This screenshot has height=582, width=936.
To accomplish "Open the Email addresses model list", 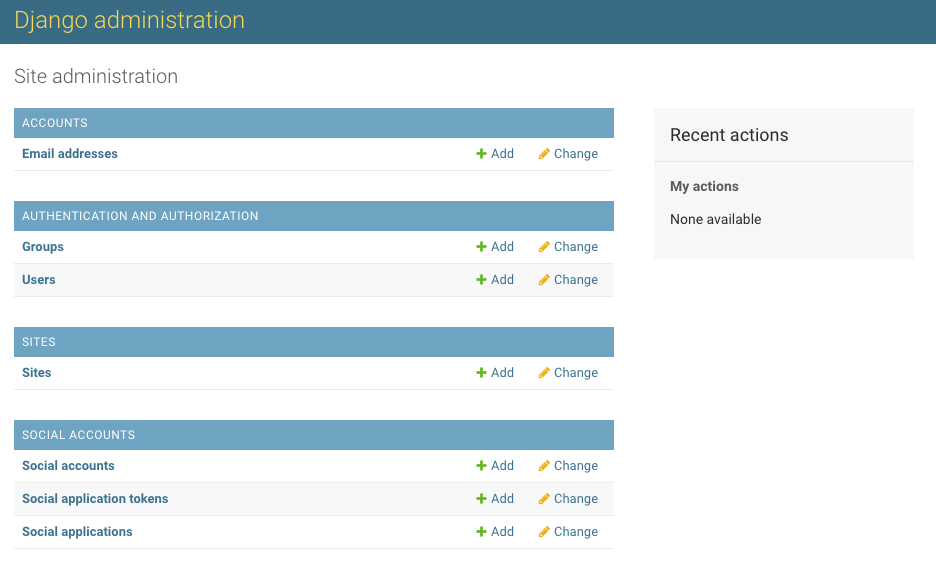I will coord(70,154).
